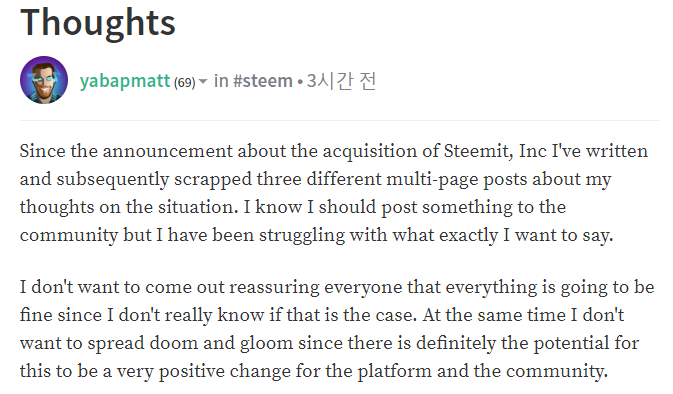Click the word 'in' before #steem
The height and width of the screenshot is (394, 673).
[x=221, y=81]
